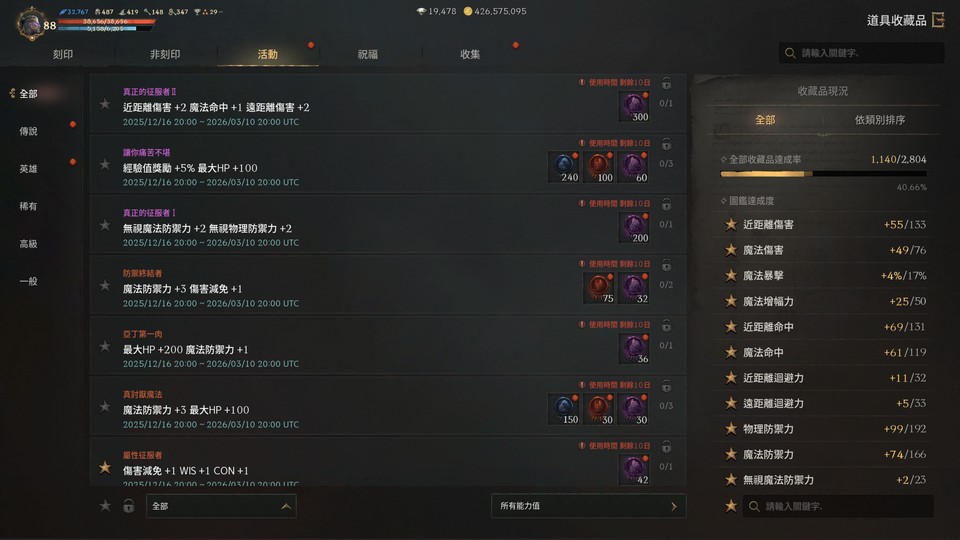960x540 pixels.
Task: Click the red item icon labeled 75
Action: pos(599,288)
